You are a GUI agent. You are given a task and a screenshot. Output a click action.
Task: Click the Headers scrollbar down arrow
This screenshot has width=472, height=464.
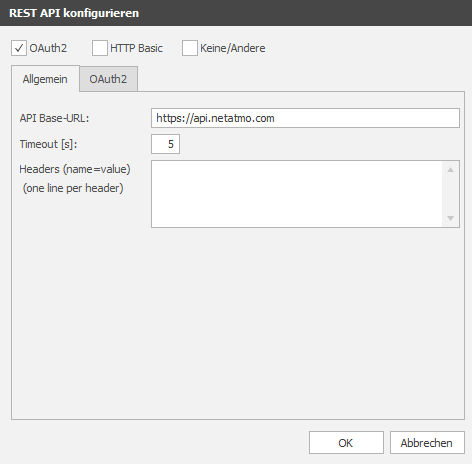point(451,218)
